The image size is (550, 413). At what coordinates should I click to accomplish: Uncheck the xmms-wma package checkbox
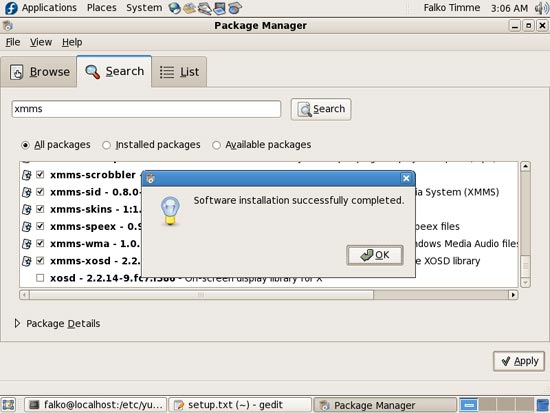click(x=40, y=243)
